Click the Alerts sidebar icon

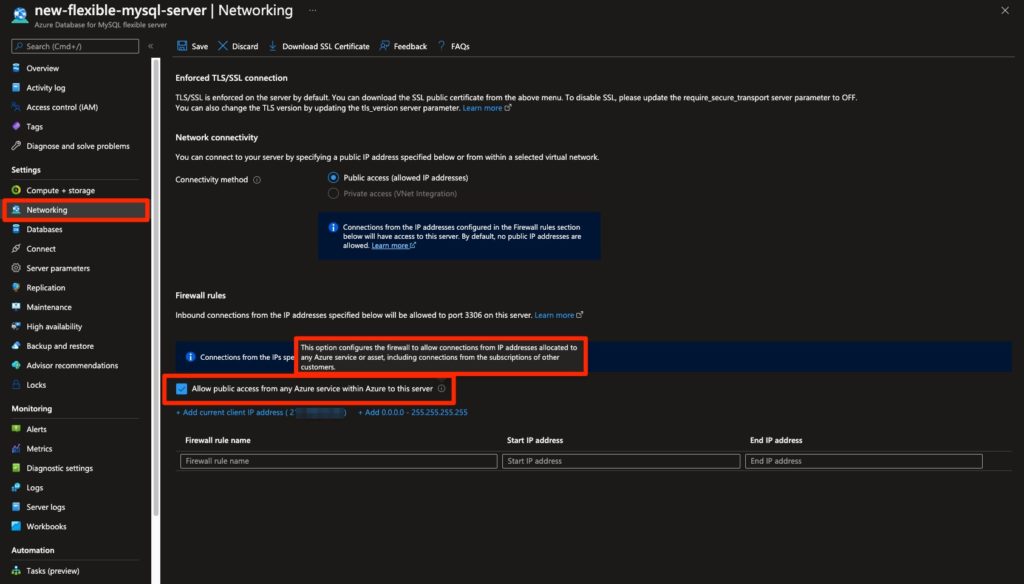(x=16, y=429)
